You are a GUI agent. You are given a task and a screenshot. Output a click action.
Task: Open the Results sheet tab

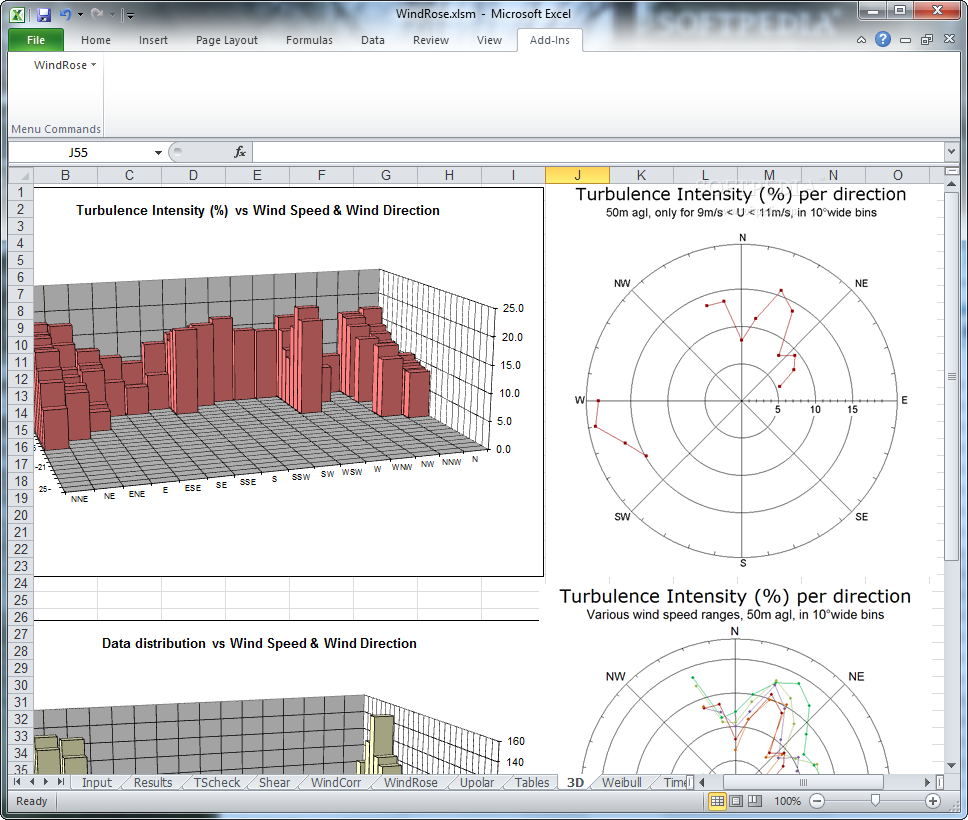click(x=153, y=782)
